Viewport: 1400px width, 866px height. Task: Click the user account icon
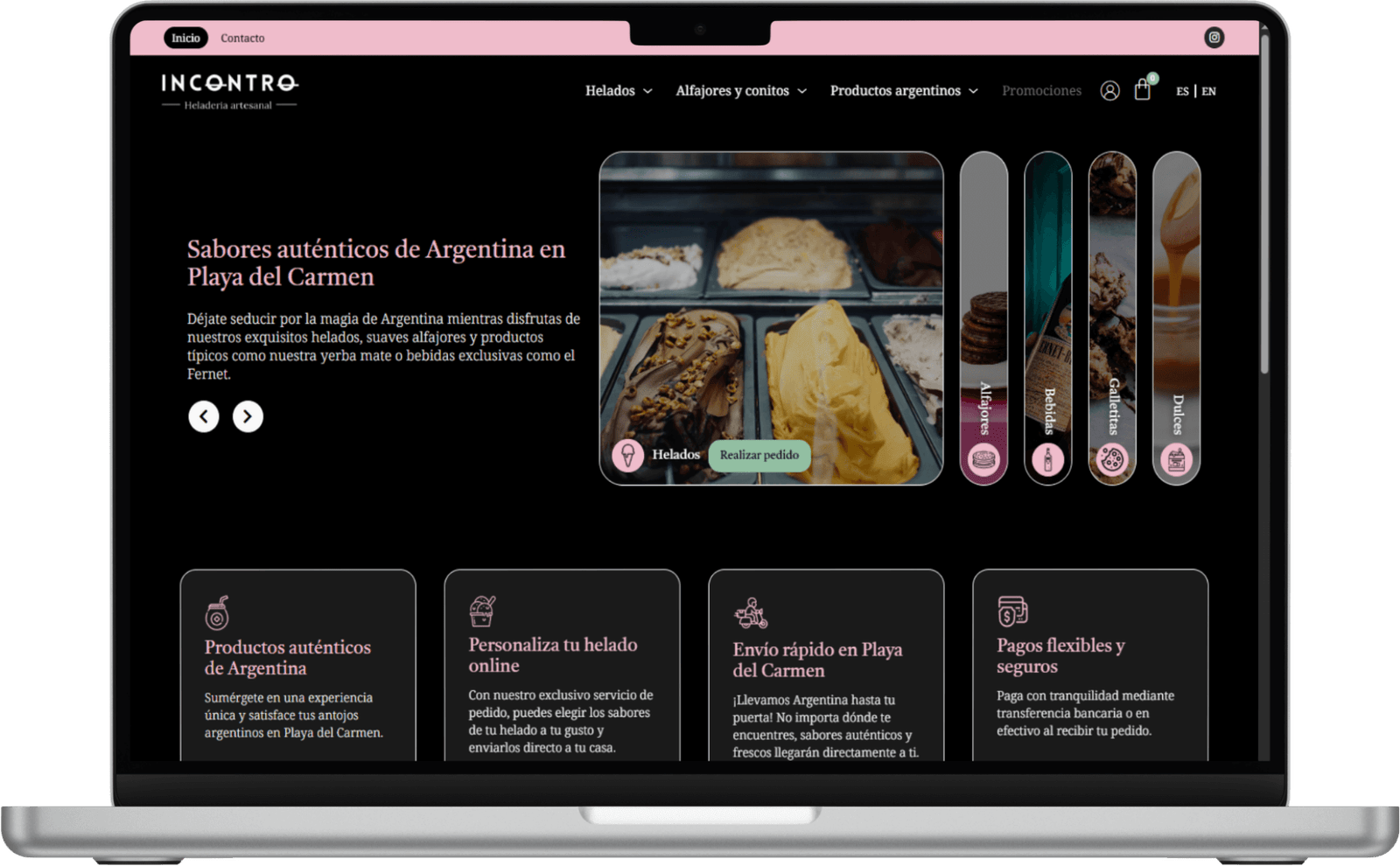tap(1109, 91)
